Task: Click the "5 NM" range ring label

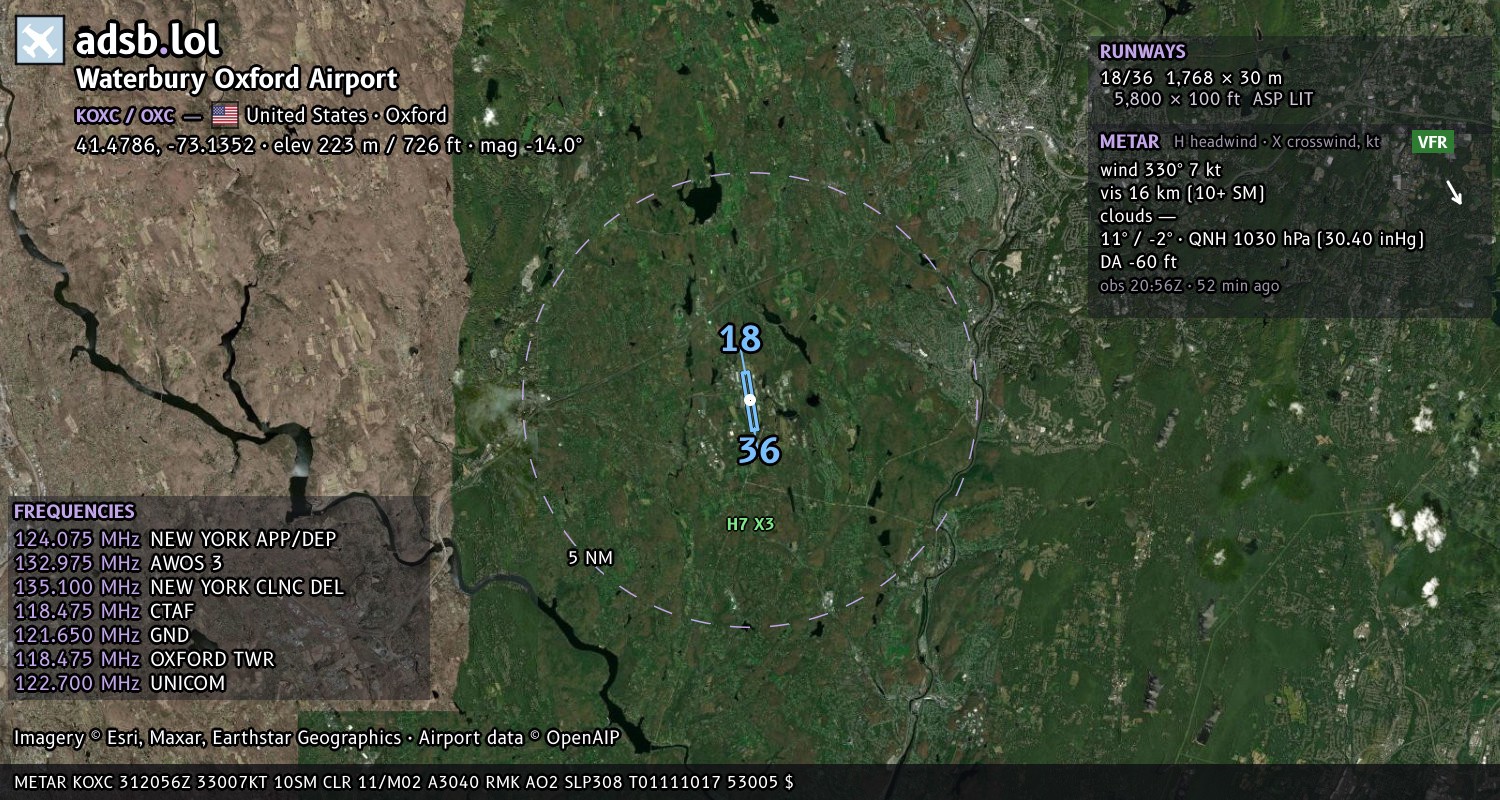Action: (590, 557)
